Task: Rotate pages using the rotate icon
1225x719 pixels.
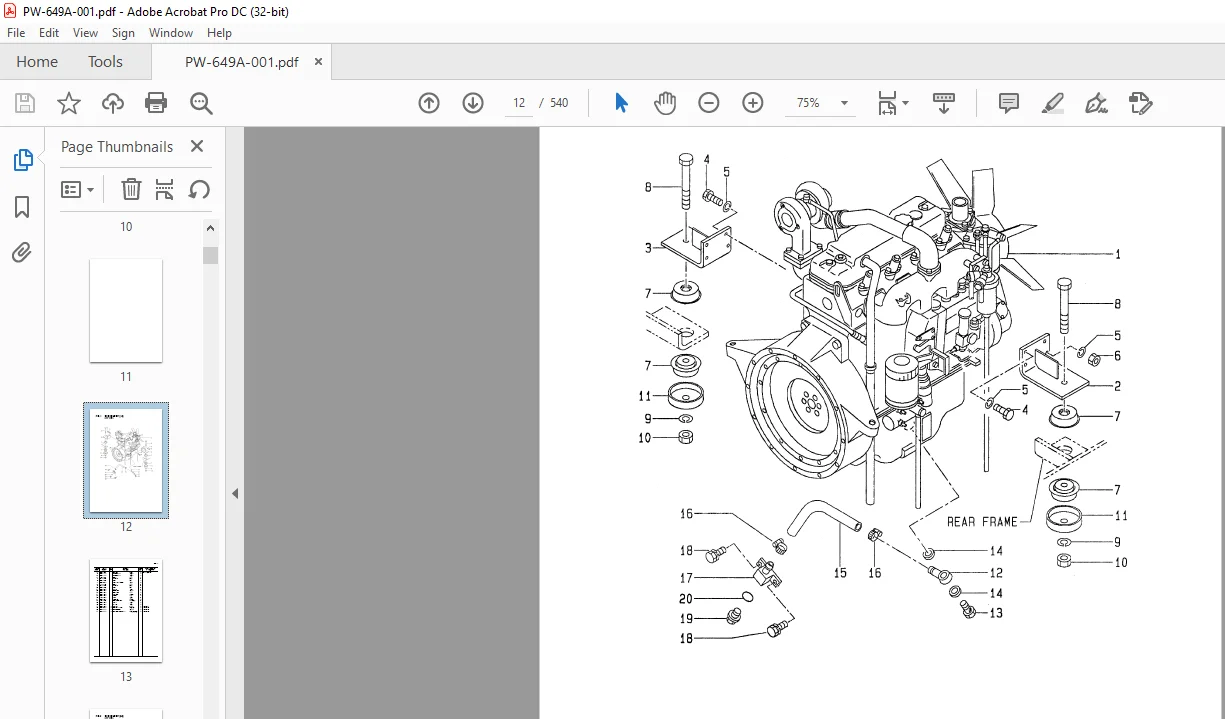Action: click(x=199, y=189)
